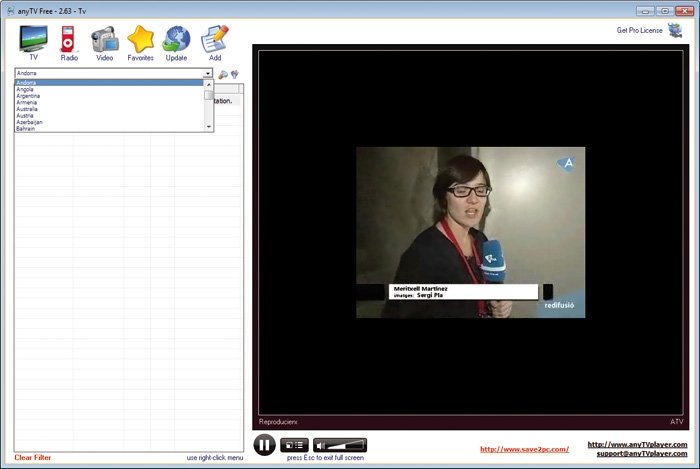Expand the country dropdown arrow
Viewport: 700px width, 469px height.
tap(208, 73)
